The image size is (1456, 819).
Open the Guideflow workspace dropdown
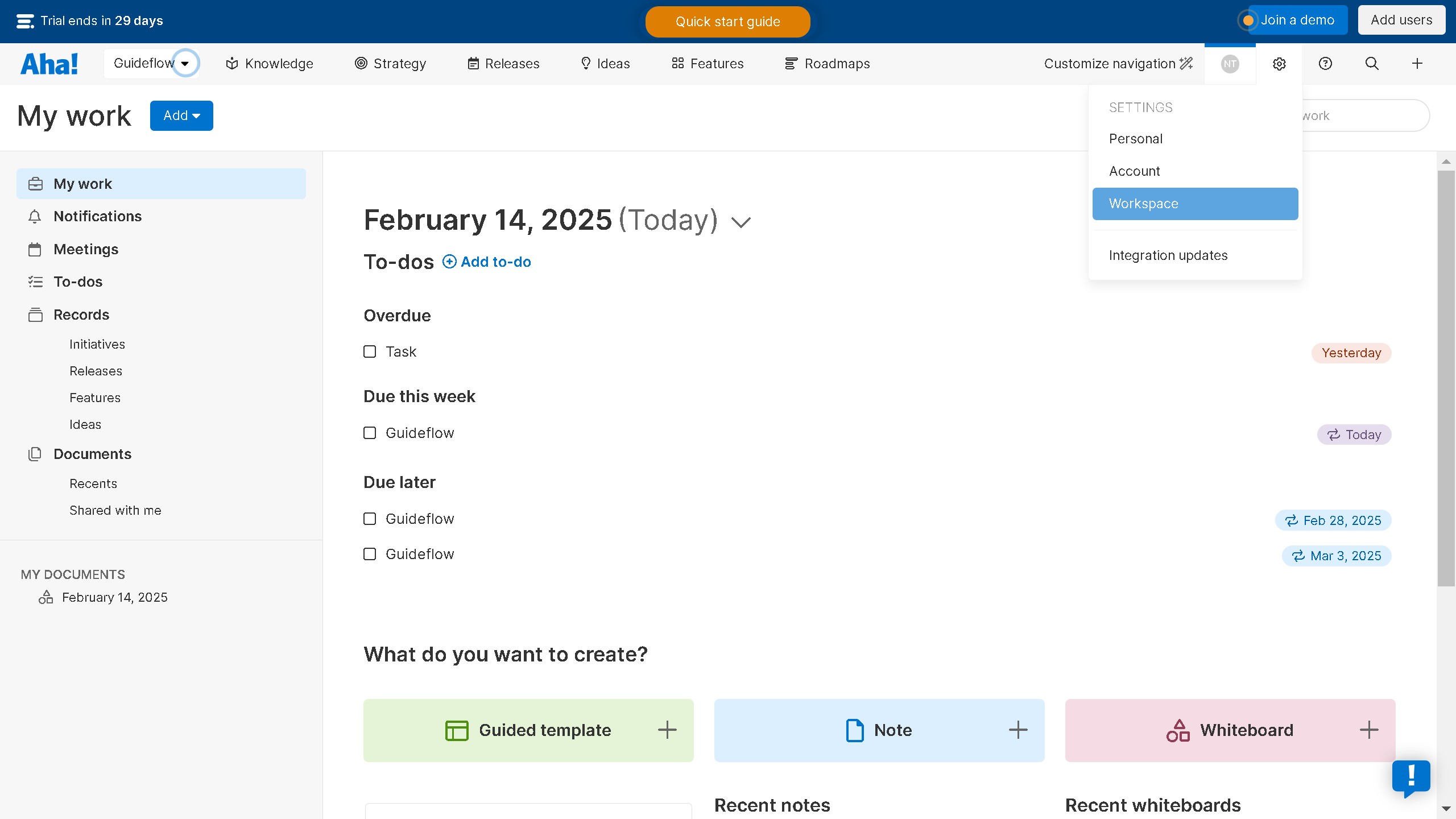[x=185, y=63]
